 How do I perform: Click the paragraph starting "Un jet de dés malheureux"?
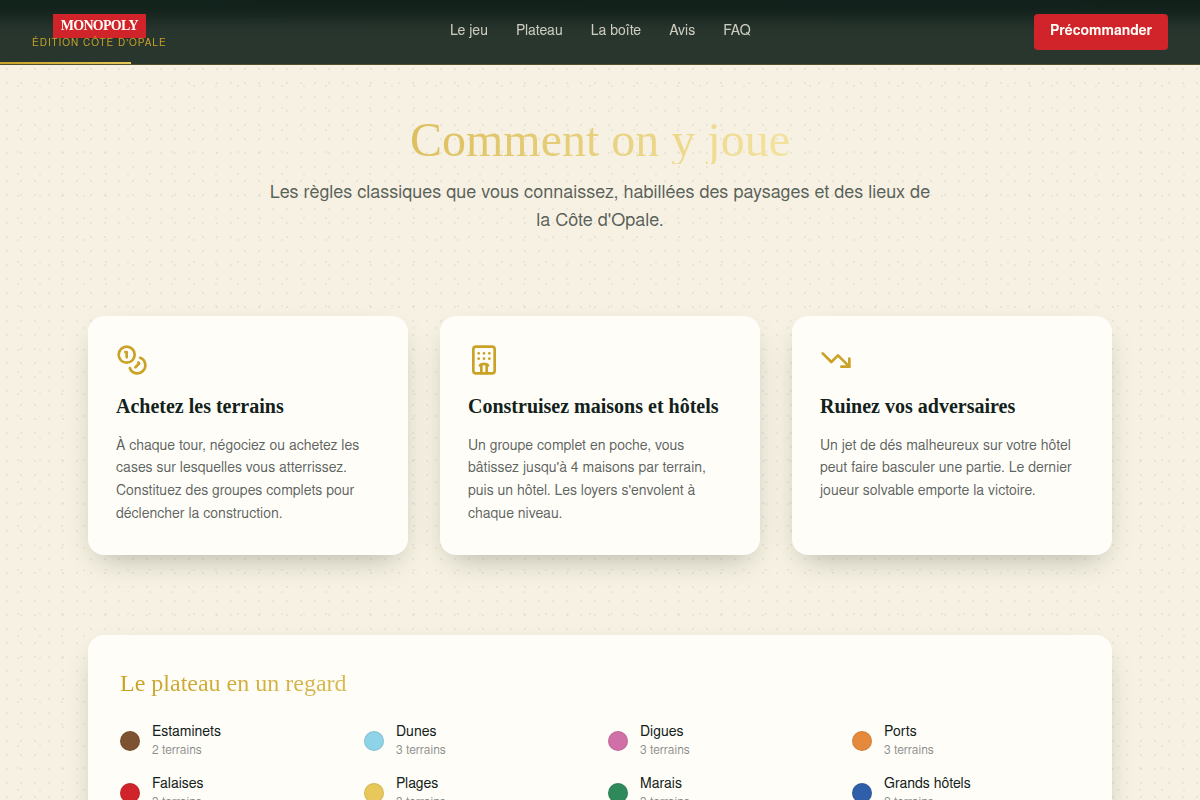(946, 468)
